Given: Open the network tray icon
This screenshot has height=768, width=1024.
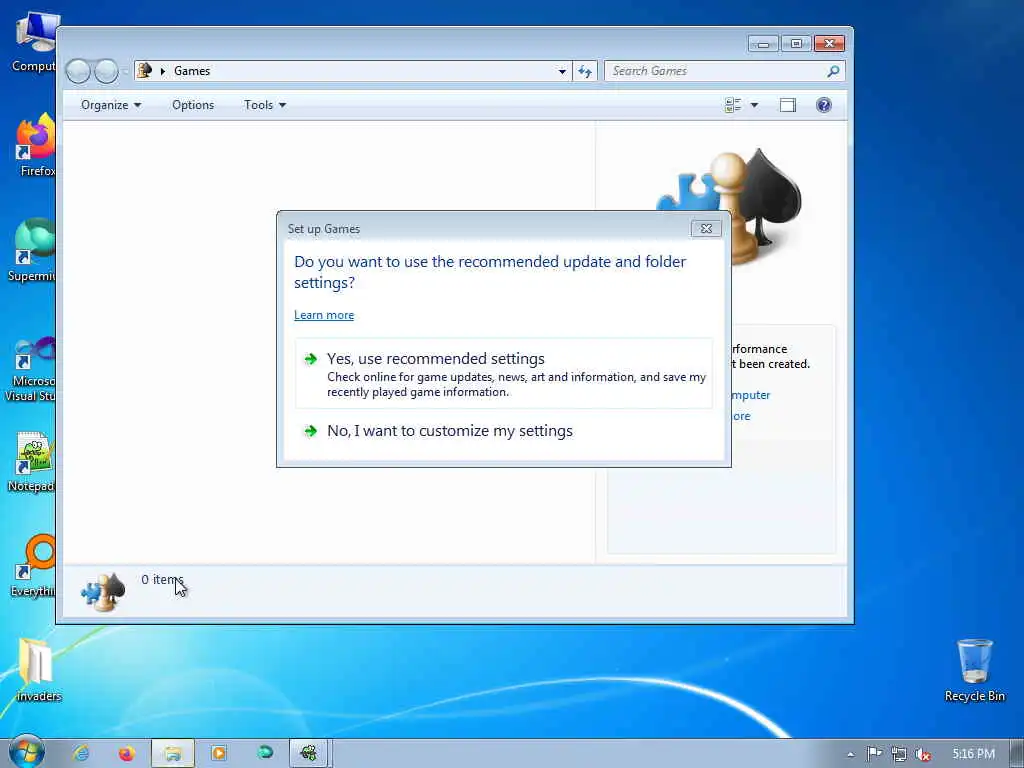Looking at the screenshot, I should [899, 754].
